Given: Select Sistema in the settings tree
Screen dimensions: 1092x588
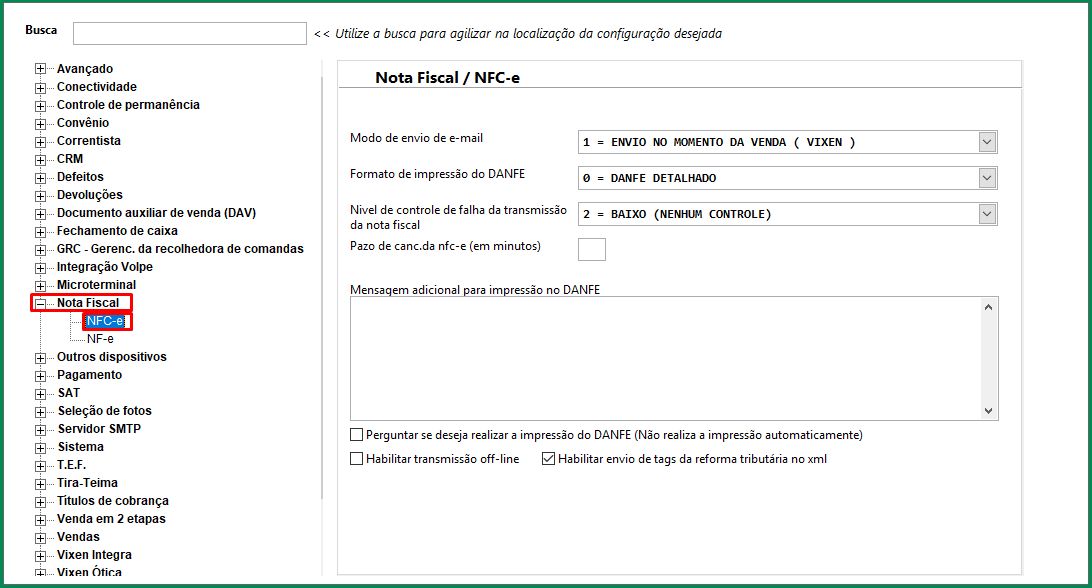Looking at the screenshot, I should tap(81, 447).
